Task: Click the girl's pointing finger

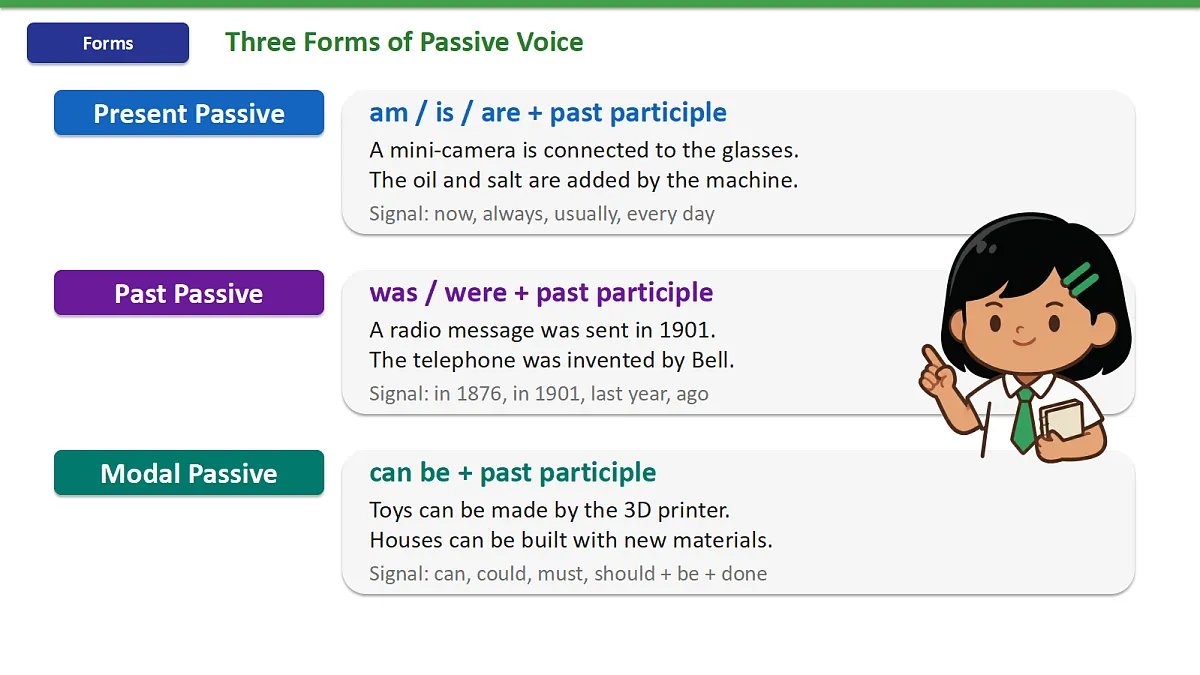Action: 931,356
